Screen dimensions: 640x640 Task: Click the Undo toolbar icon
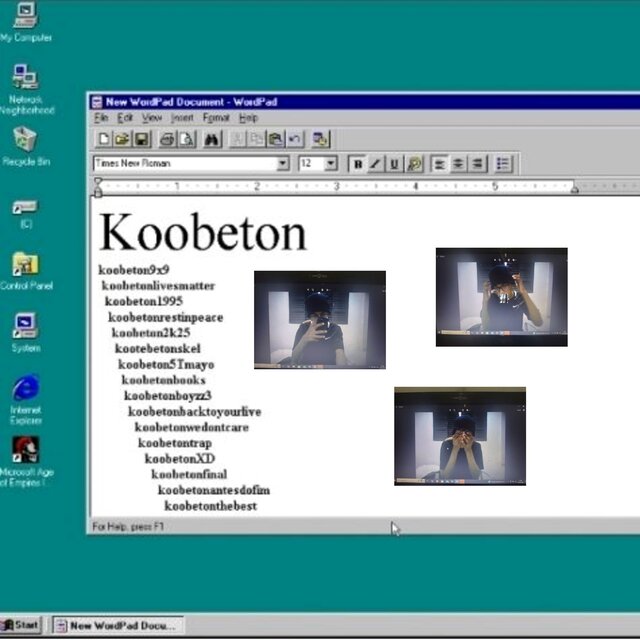tap(294, 140)
